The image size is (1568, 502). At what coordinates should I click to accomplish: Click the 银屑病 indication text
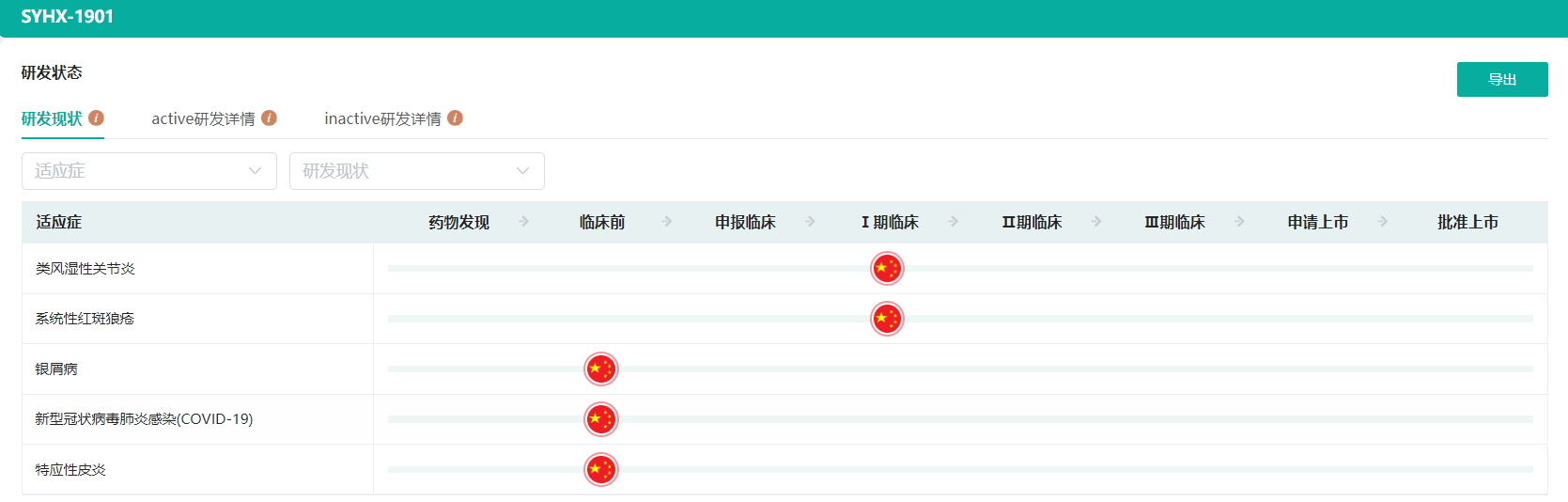click(x=56, y=369)
